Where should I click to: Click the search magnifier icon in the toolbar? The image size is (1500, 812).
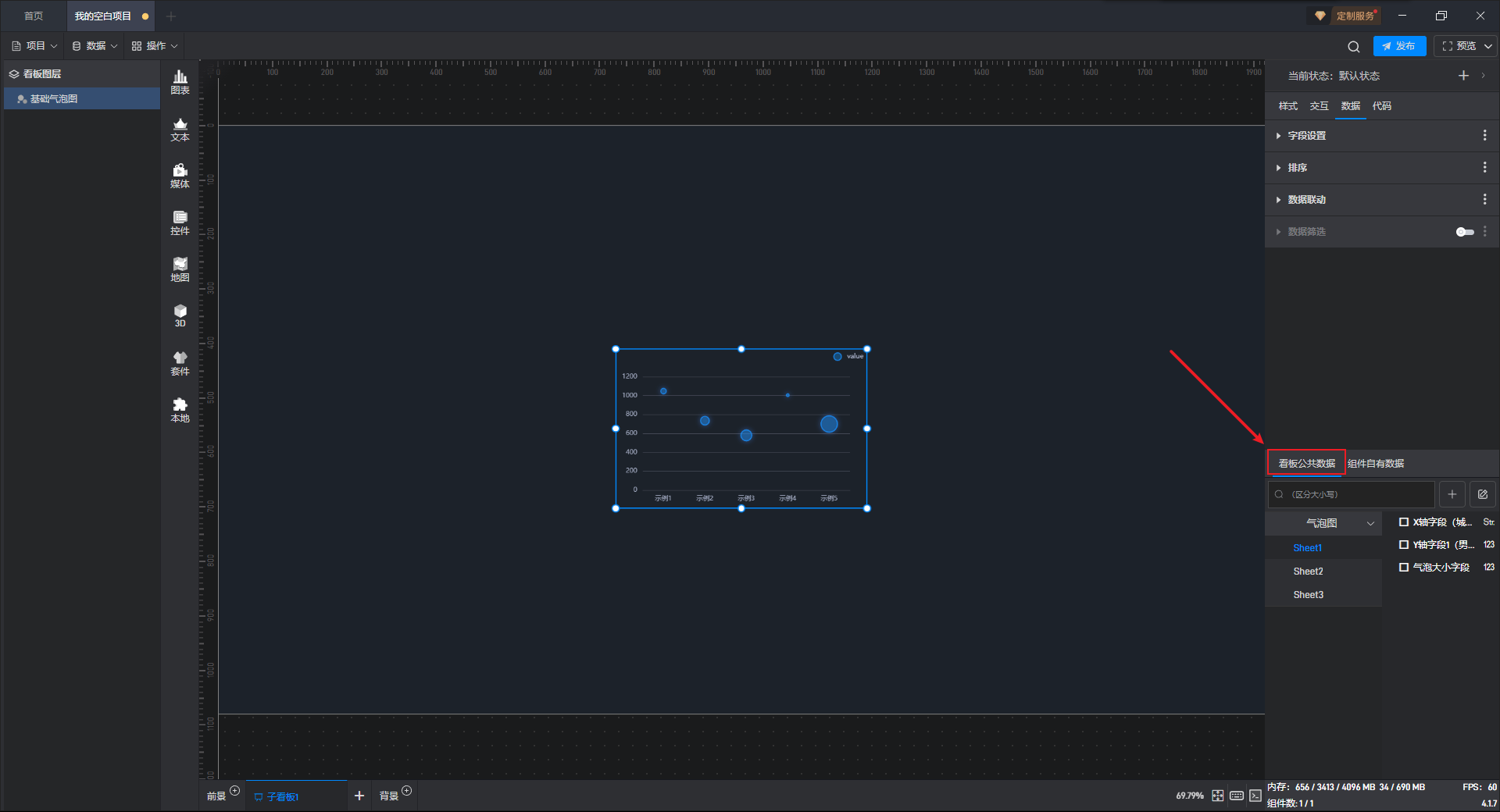pos(1354,46)
